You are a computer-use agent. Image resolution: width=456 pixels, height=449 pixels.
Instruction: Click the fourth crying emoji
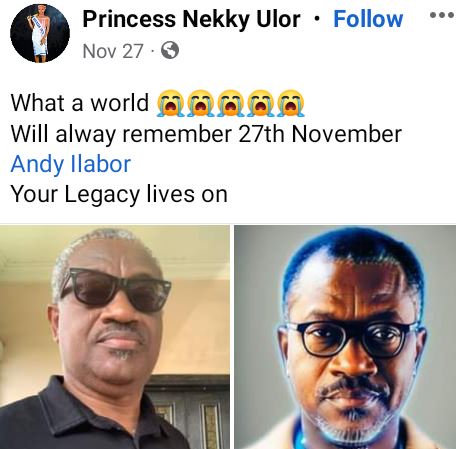coord(261,103)
